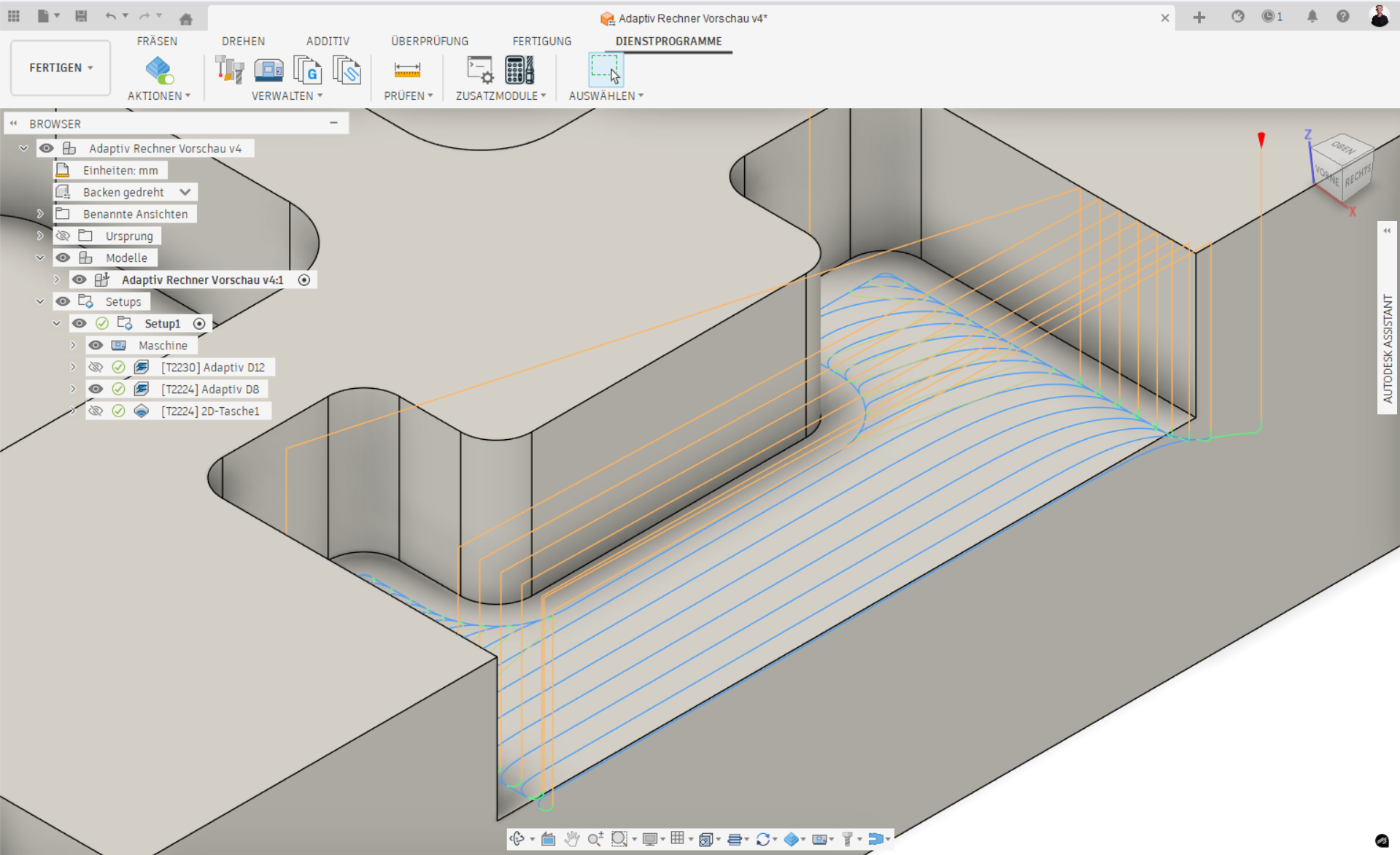Open the user profile avatar
Viewport: 1400px width, 855px height.
(x=1379, y=16)
